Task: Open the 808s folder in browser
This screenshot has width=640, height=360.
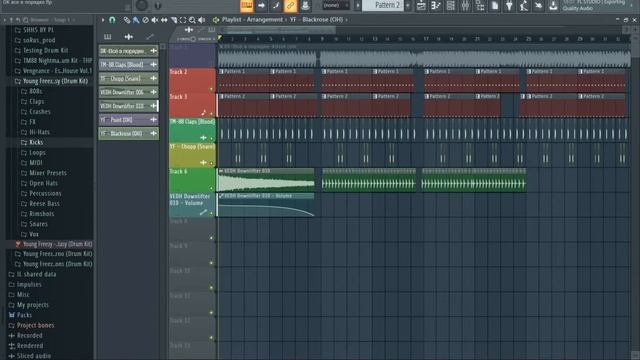Action: [x=36, y=91]
